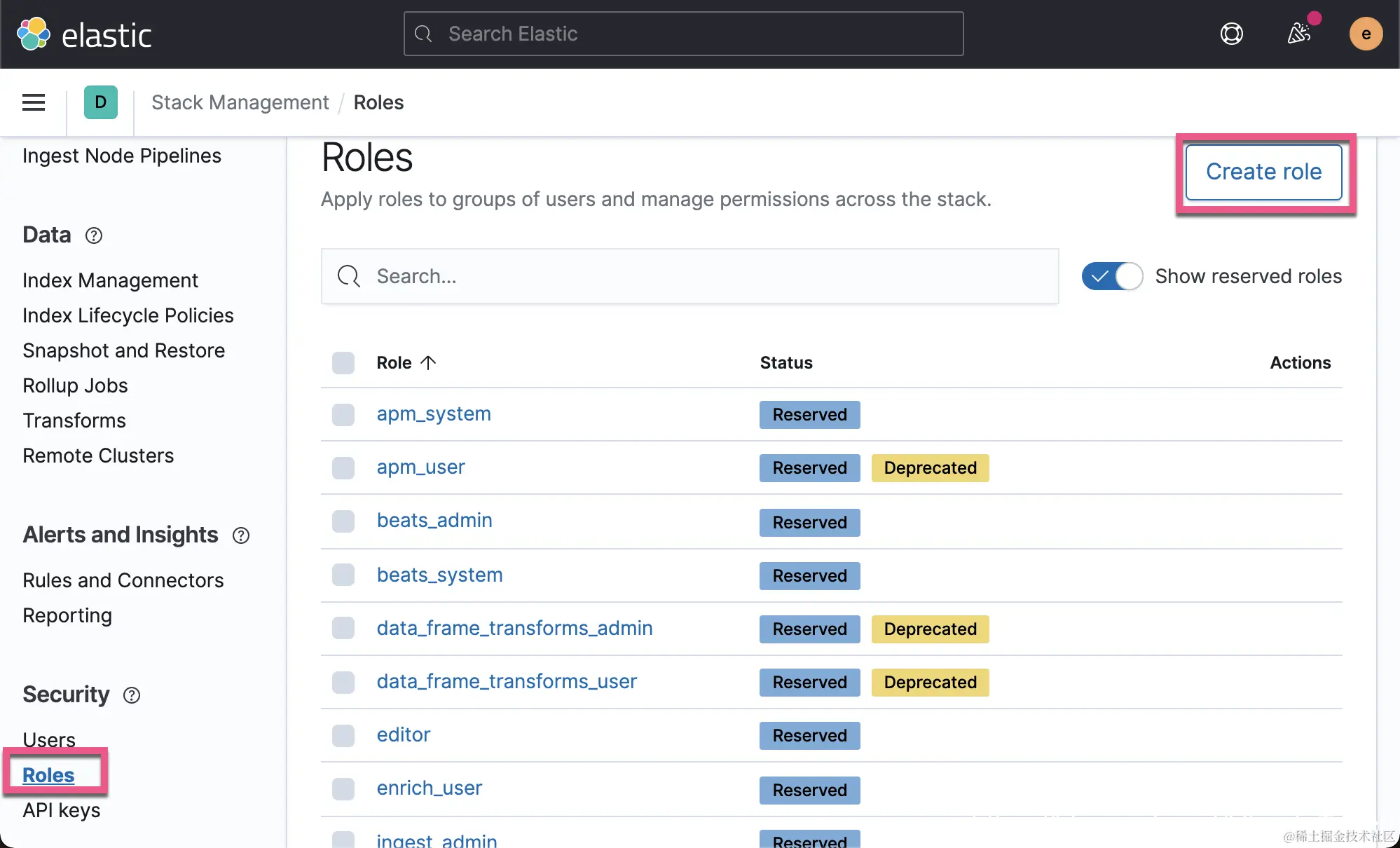This screenshot has width=1400, height=848.
Task: Open API keys in sidebar
Action: (x=62, y=810)
